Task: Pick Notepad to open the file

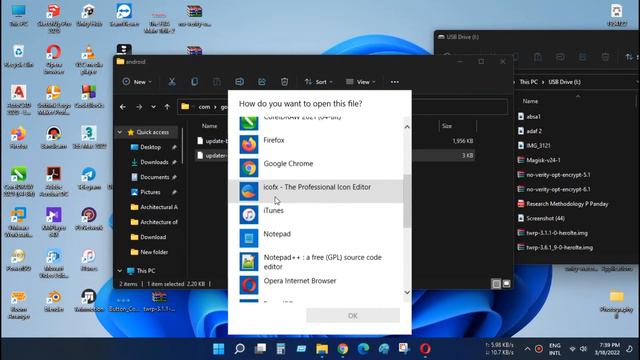Action: tap(316, 238)
